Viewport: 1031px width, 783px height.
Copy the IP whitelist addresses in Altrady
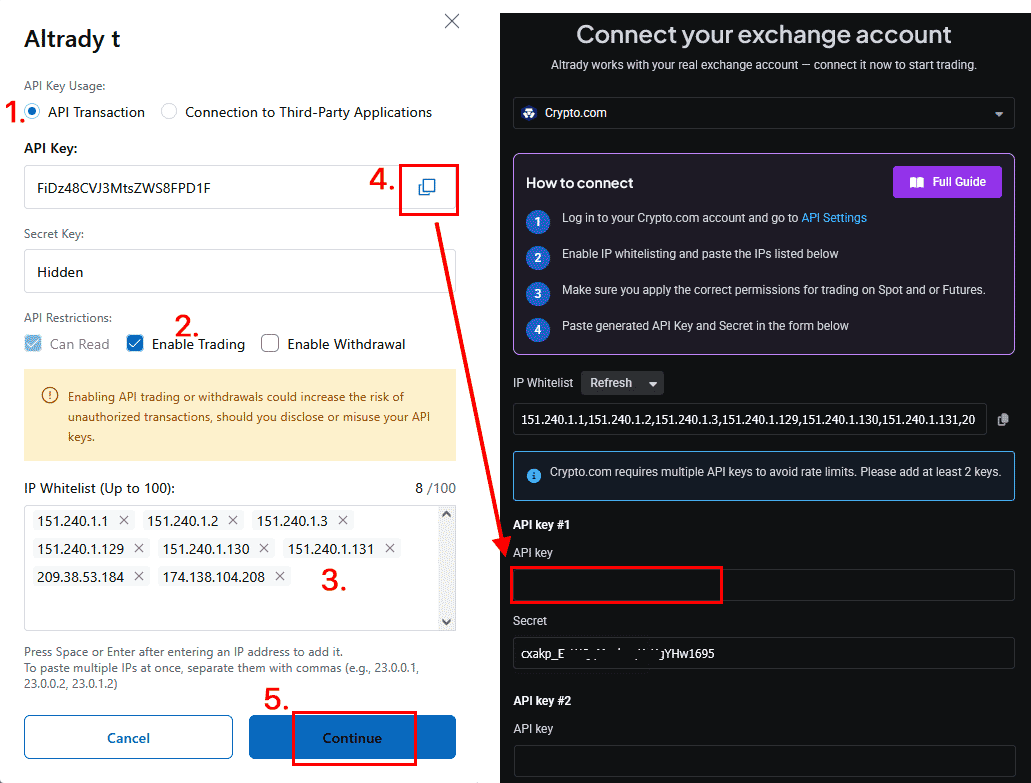click(1003, 419)
